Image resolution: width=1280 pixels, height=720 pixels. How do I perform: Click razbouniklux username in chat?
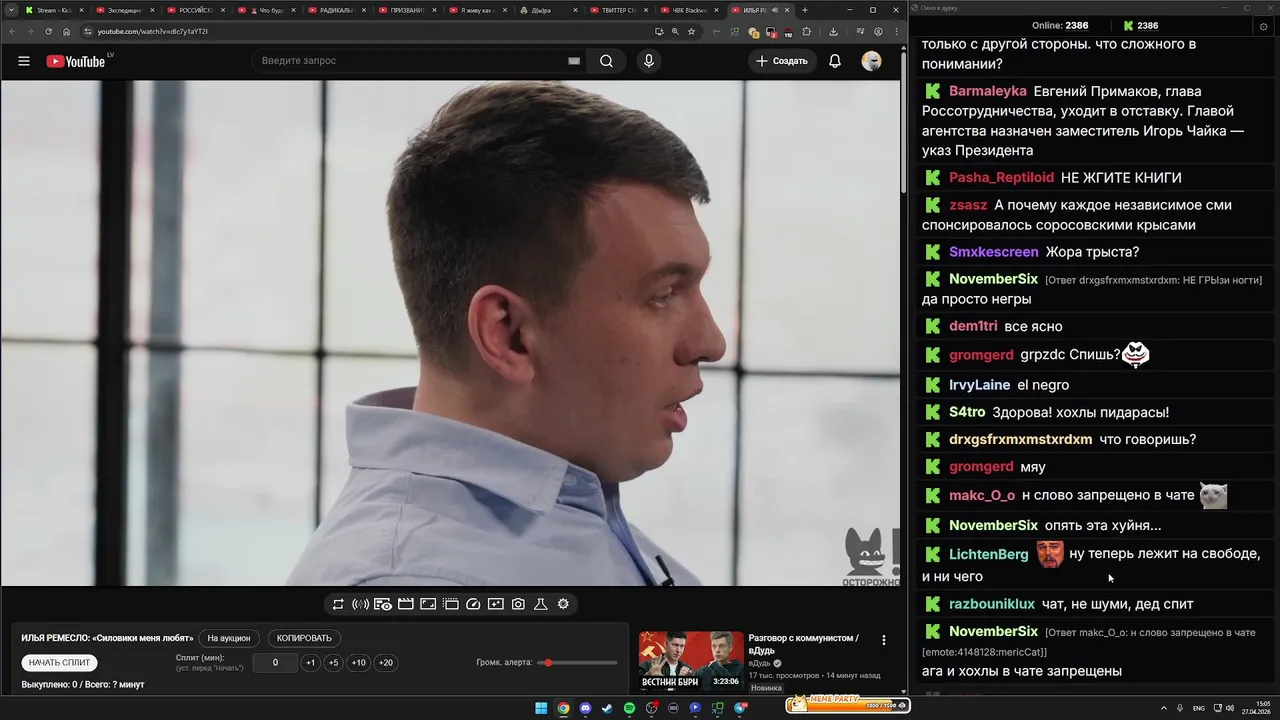click(992, 604)
